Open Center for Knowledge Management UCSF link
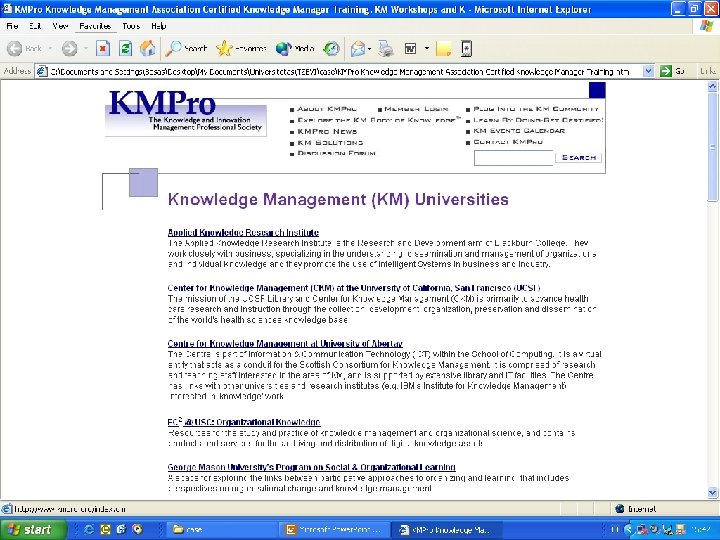This screenshot has height=540, width=720. pos(354,288)
